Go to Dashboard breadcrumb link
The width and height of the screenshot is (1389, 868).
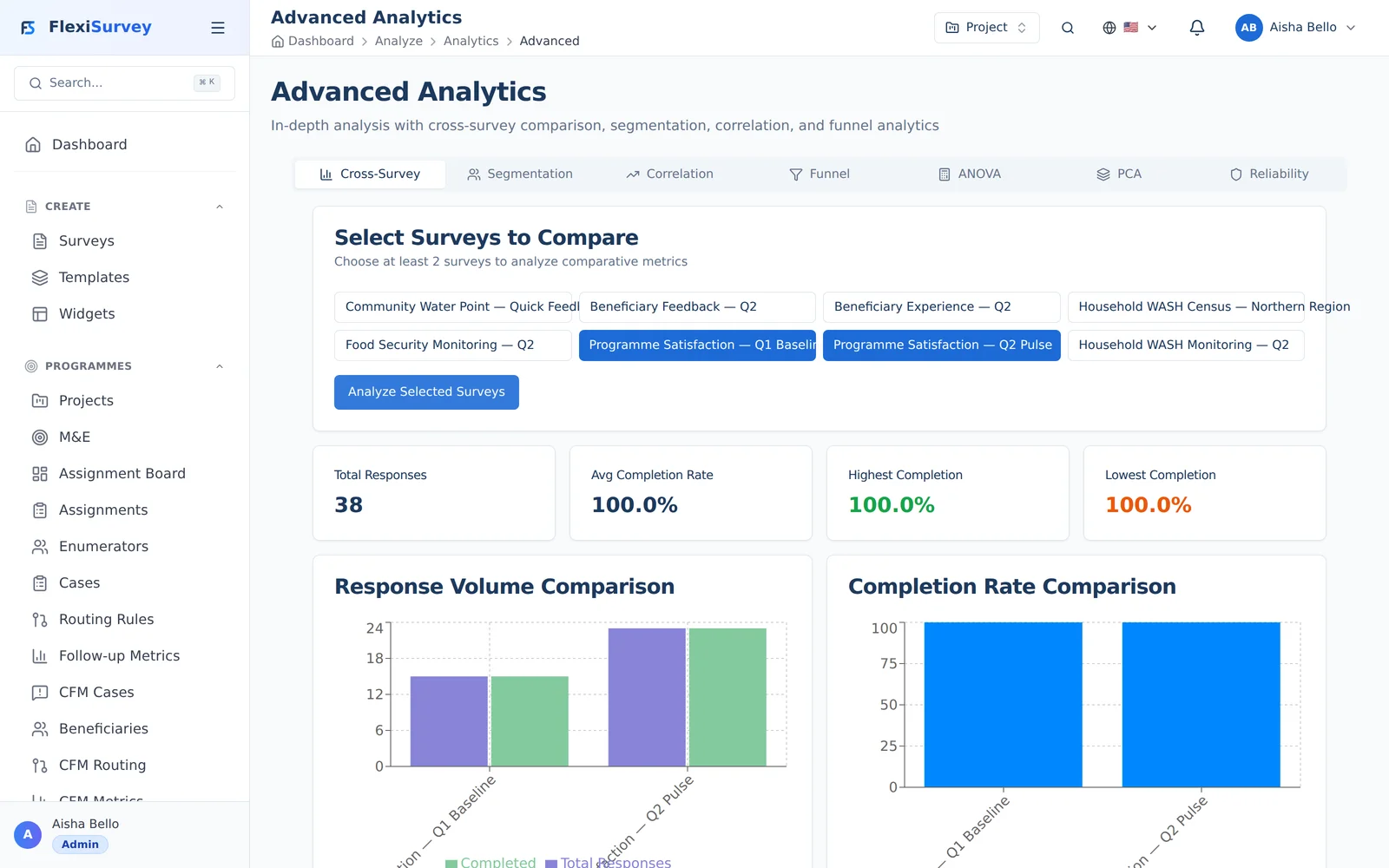click(321, 42)
